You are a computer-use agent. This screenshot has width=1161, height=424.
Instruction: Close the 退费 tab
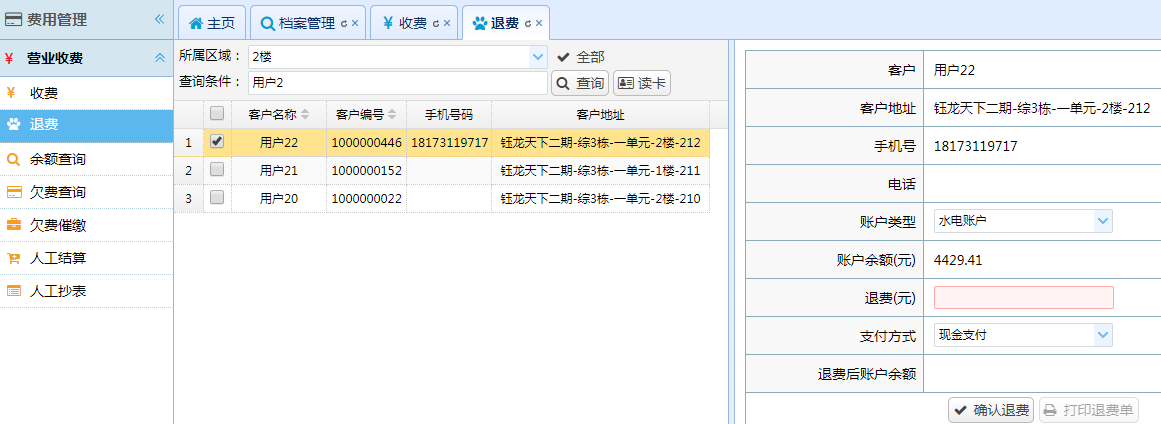click(x=539, y=23)
